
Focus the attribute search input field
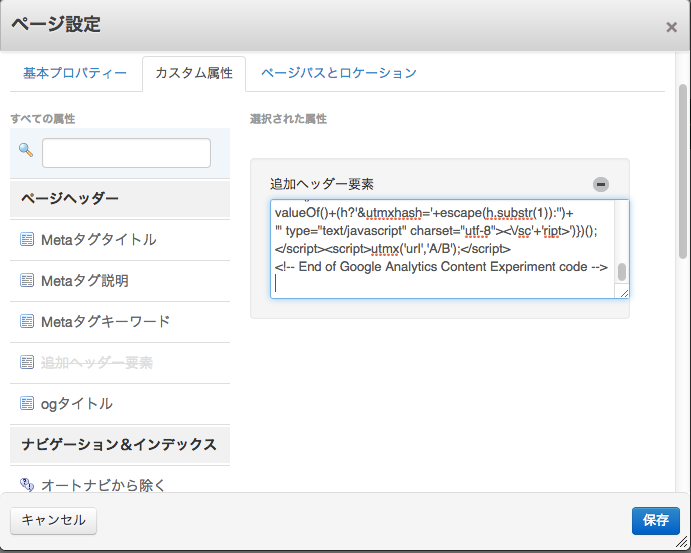(x=126, y=153)
